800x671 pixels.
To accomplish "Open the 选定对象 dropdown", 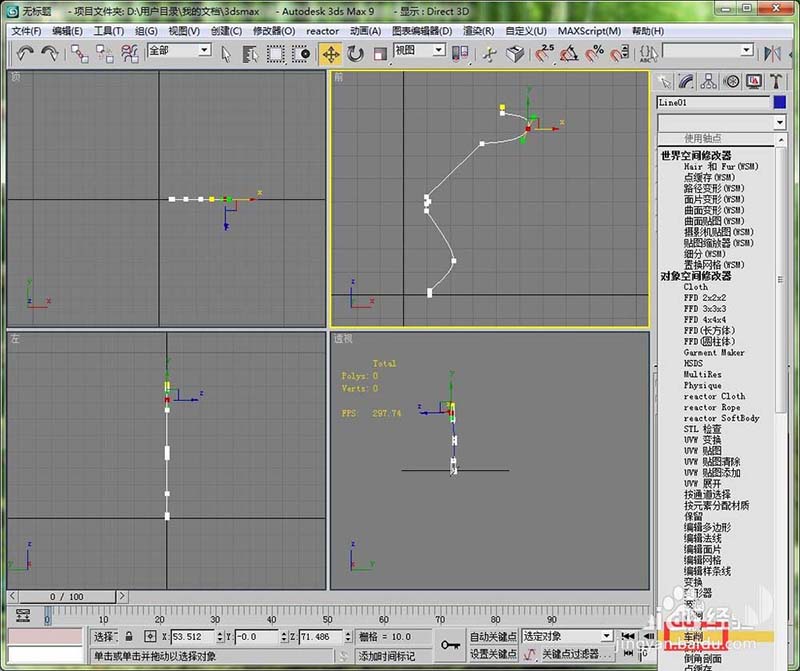I will 567,637.
